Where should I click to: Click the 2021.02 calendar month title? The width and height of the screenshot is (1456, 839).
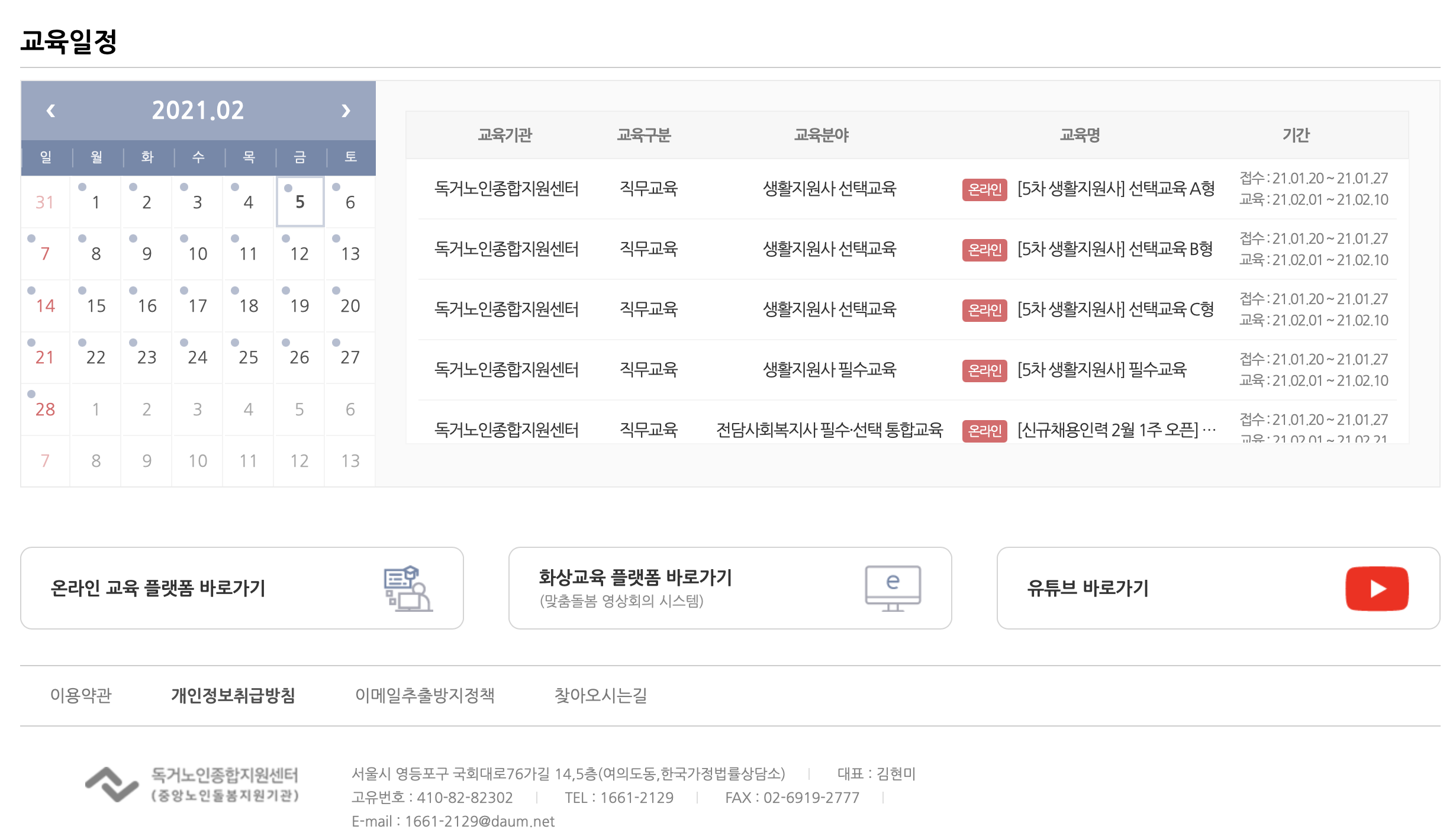tap(198, 111)
